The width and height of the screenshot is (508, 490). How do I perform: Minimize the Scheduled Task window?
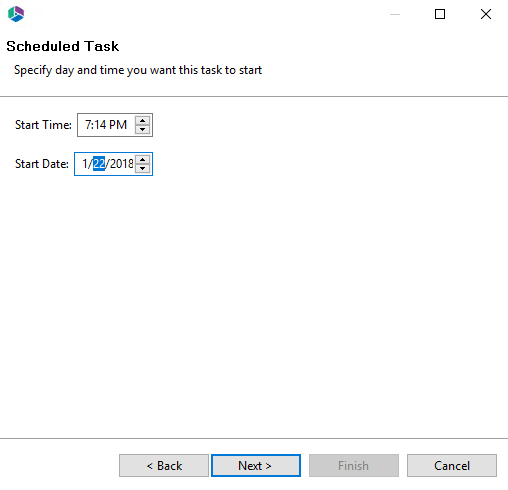395,14
